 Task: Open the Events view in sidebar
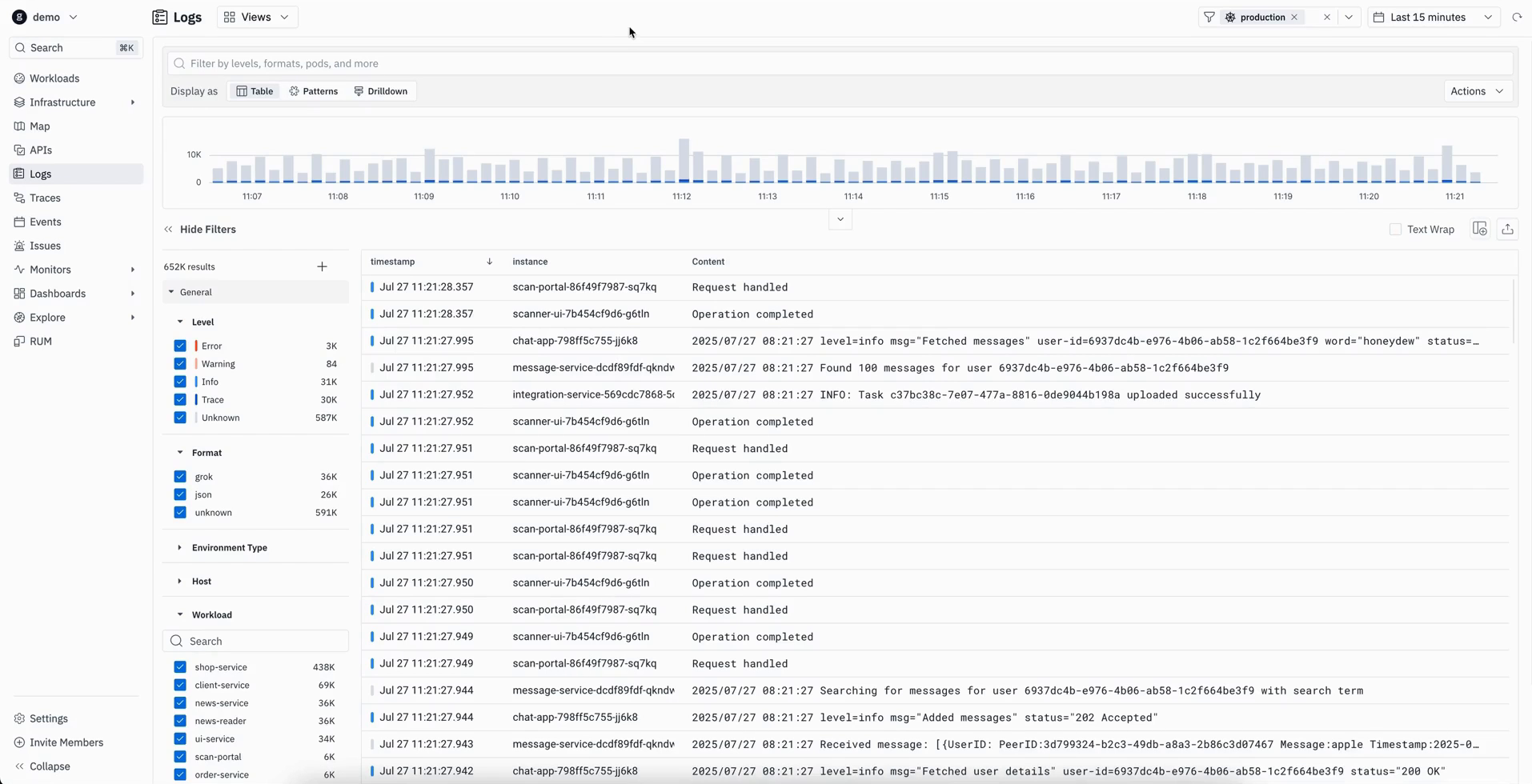(x=45, y=222)
